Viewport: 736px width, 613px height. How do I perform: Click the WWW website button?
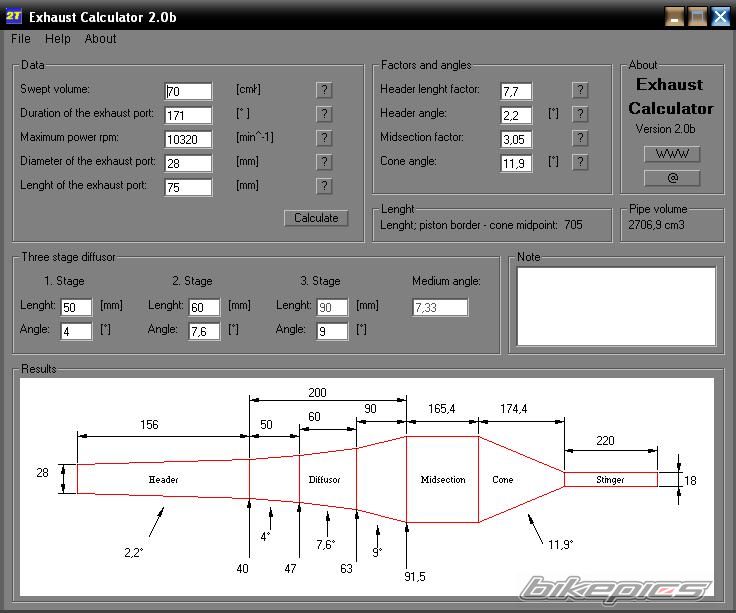click(x=671, y=154)
